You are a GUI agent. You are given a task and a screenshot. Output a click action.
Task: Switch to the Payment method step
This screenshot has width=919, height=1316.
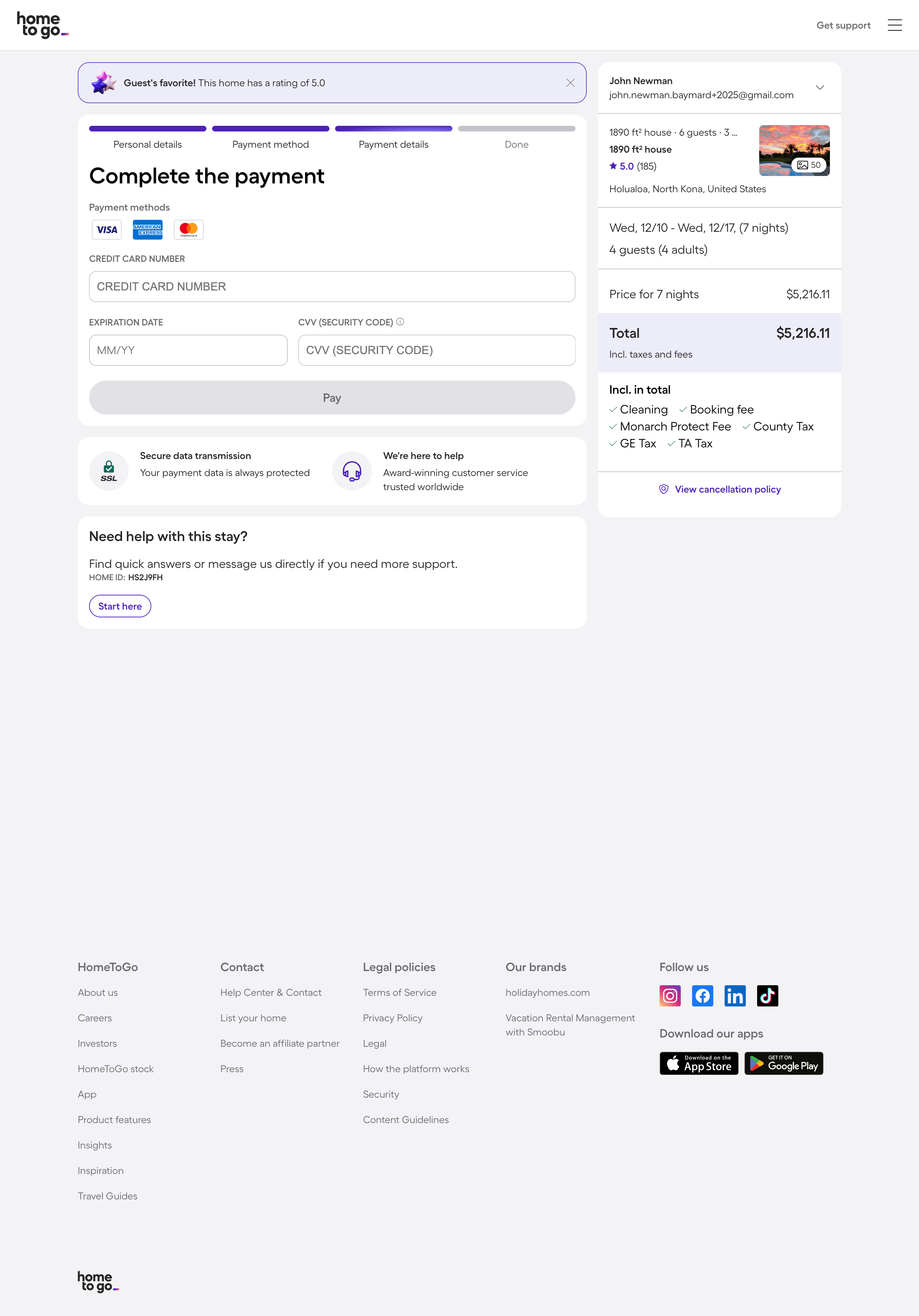coord(270,145)
